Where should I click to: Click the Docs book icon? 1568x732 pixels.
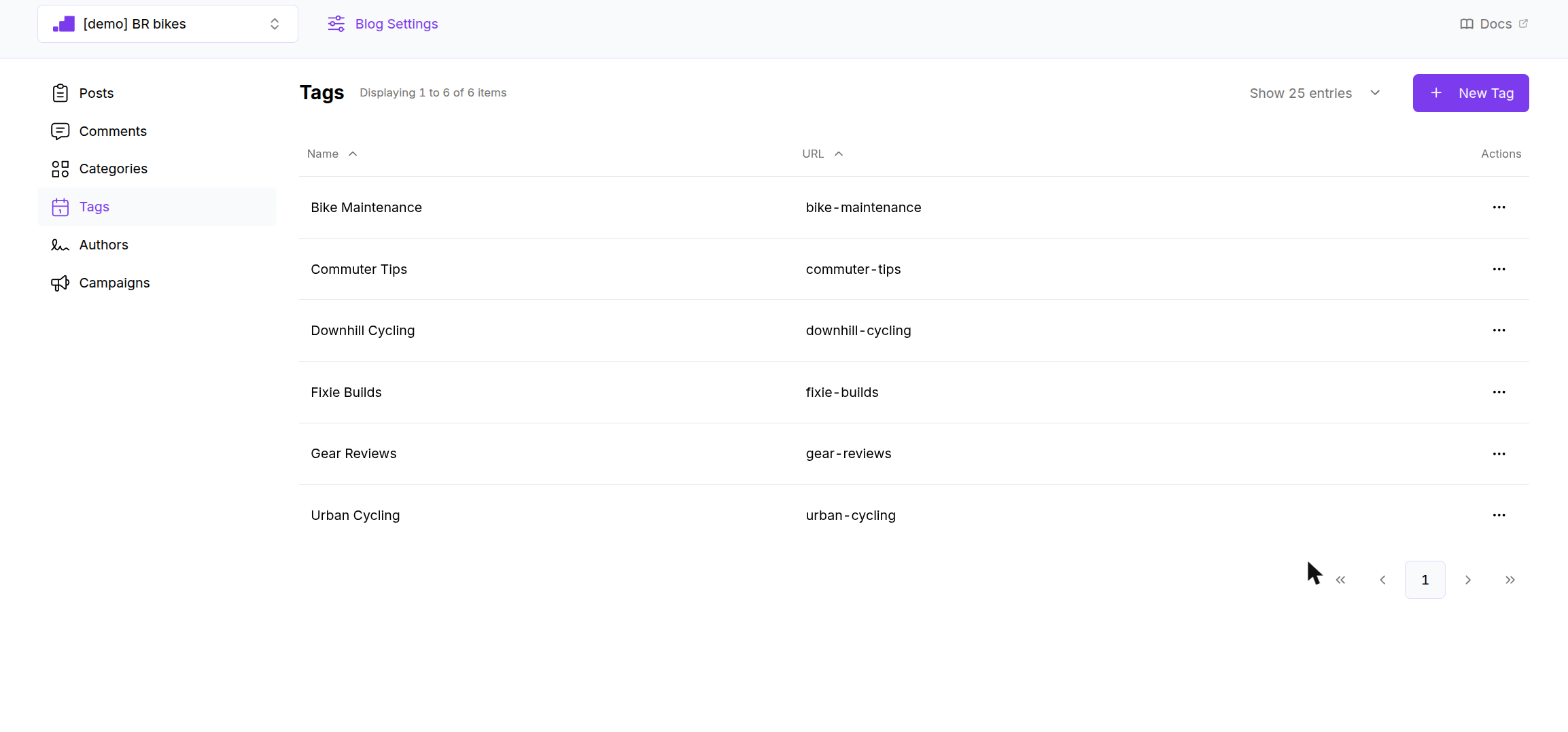[1467, 24]
